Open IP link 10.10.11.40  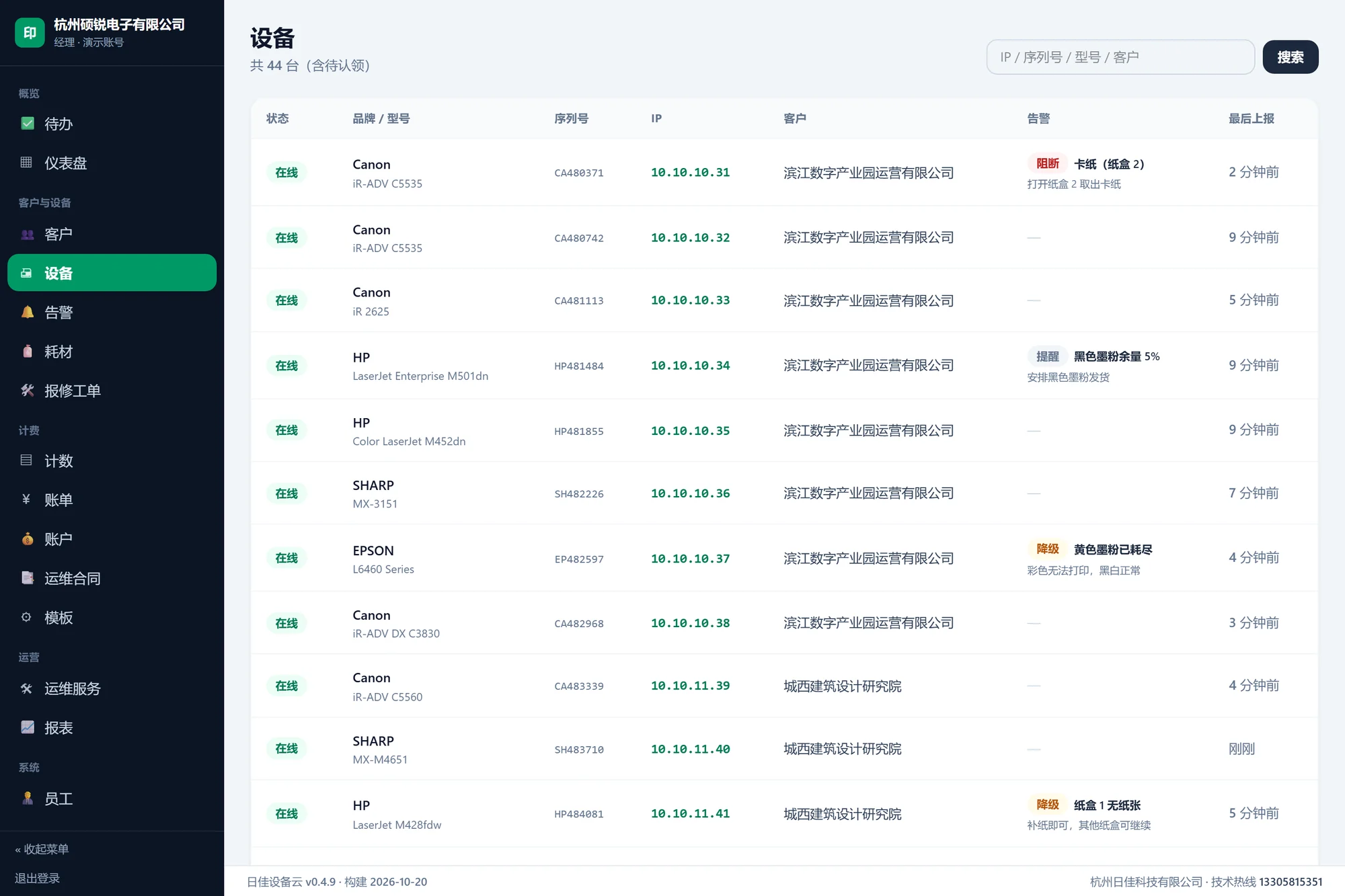tap(690, 749)
